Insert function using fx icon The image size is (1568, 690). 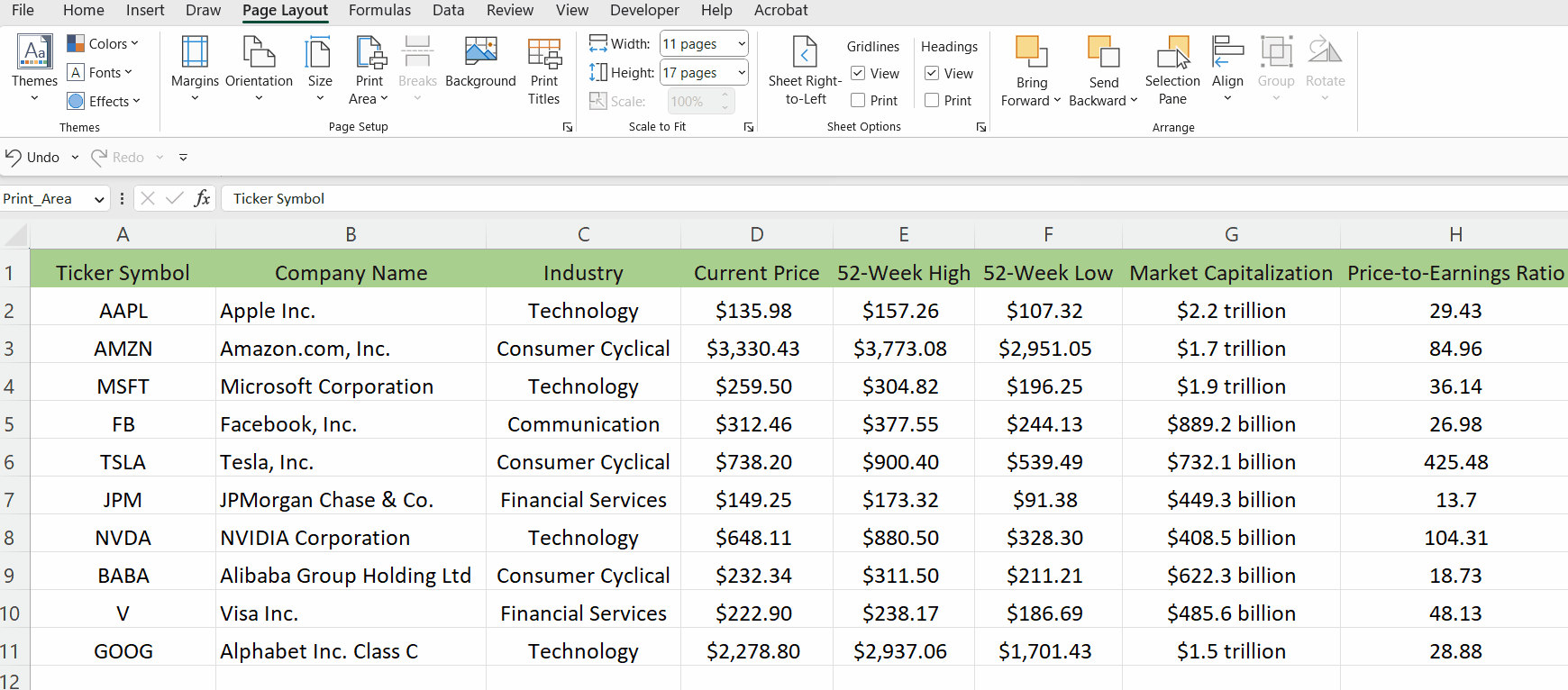202,198
